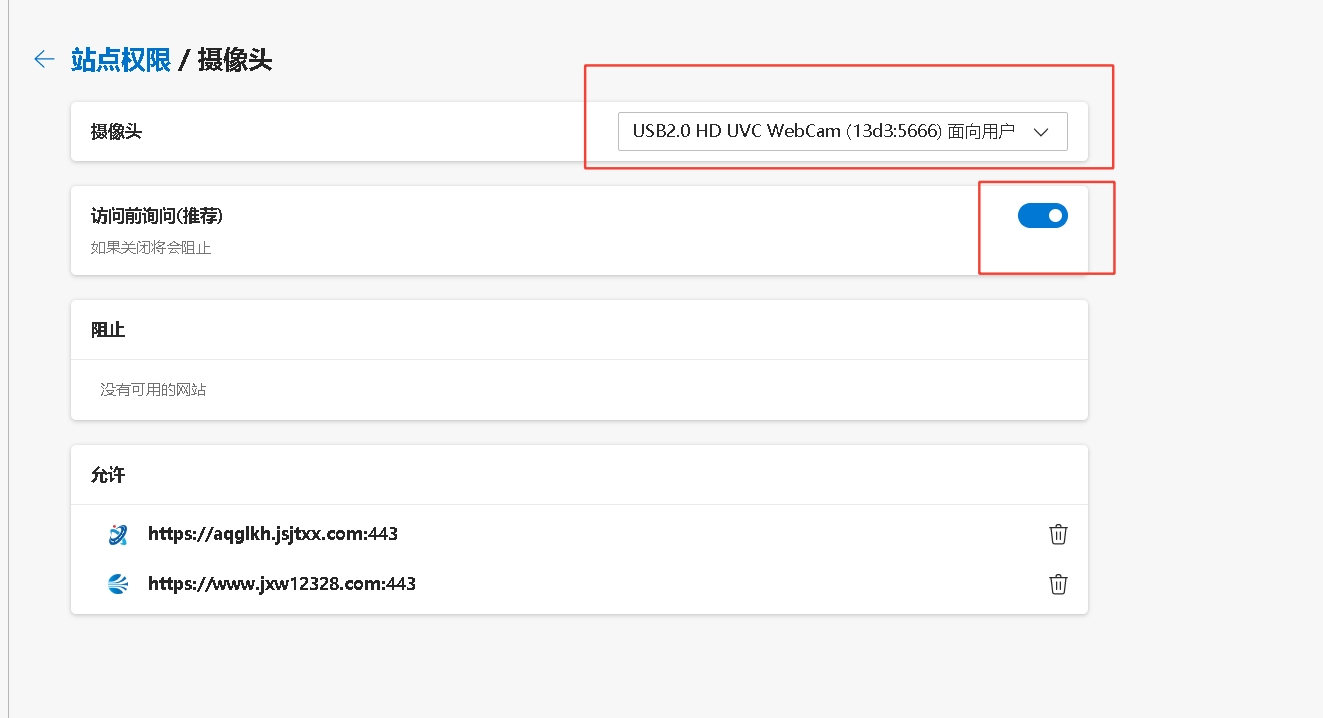Click the www.jxw12328.com site favicon
Viewport: 1323px width, 718px height.
click(x=118, y=584)
